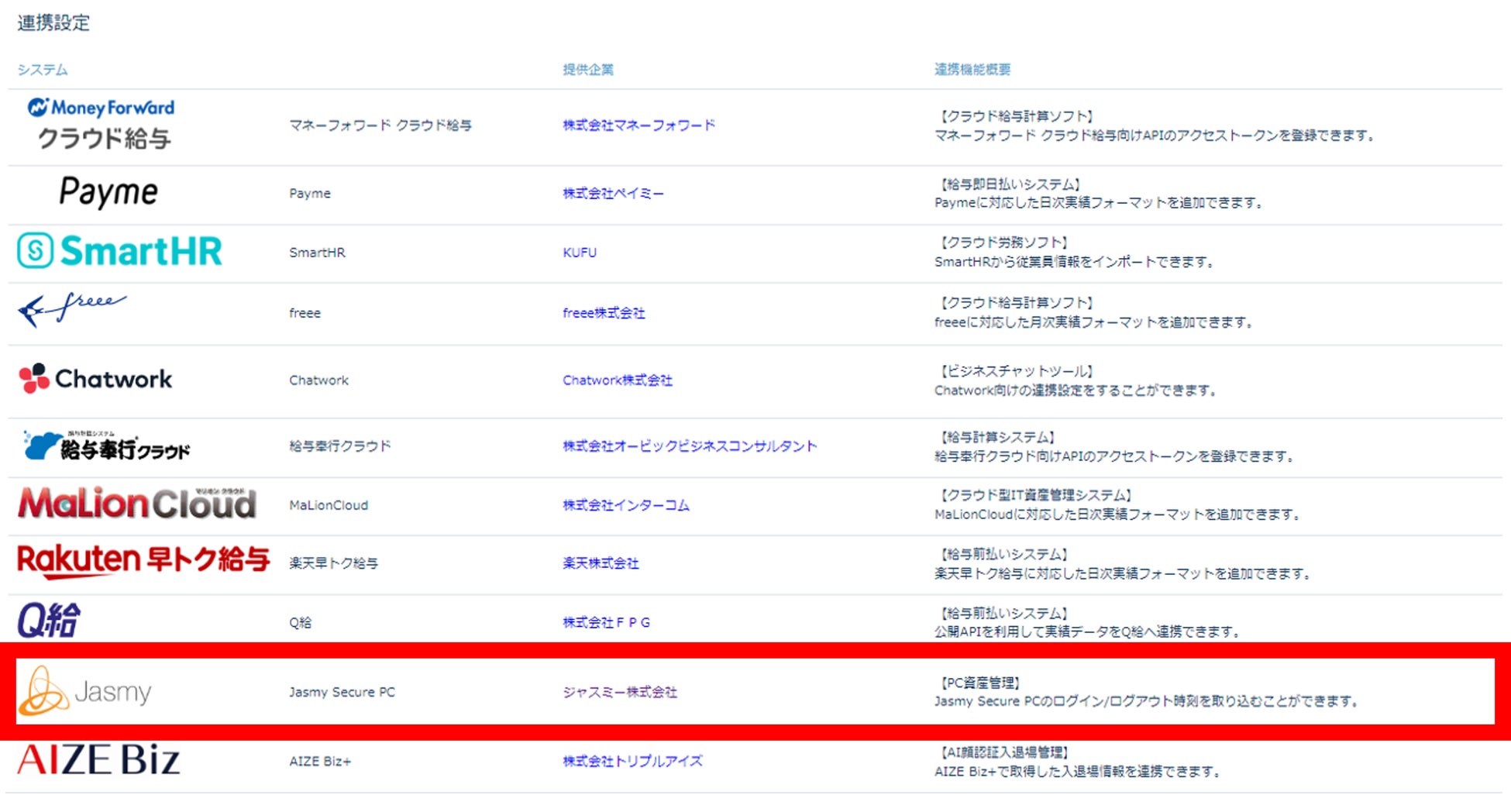Select the Q給 logo
Viewport: 1511px width, 812px height.
pos(49,620)
